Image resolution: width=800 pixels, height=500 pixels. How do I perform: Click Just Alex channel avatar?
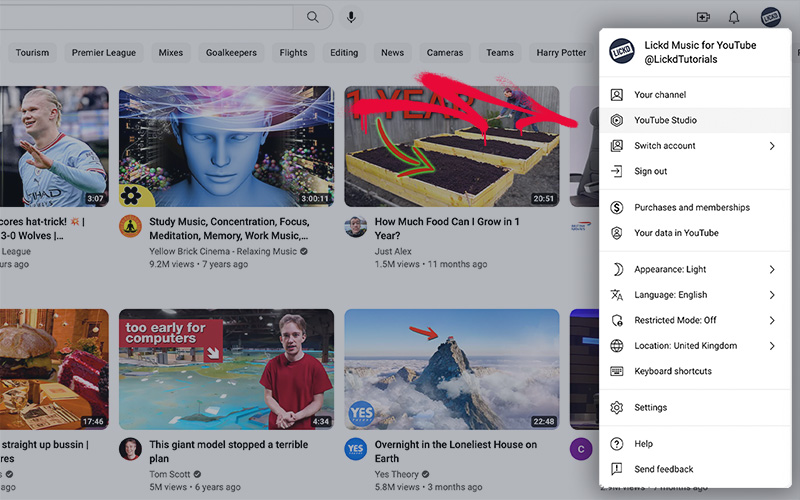(356, 227)
